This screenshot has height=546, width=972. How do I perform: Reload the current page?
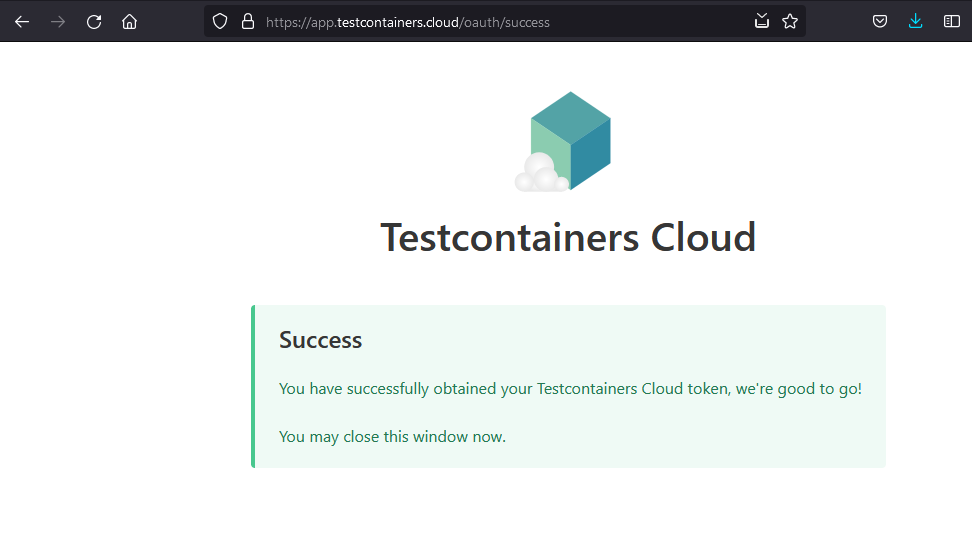[94, 21]
